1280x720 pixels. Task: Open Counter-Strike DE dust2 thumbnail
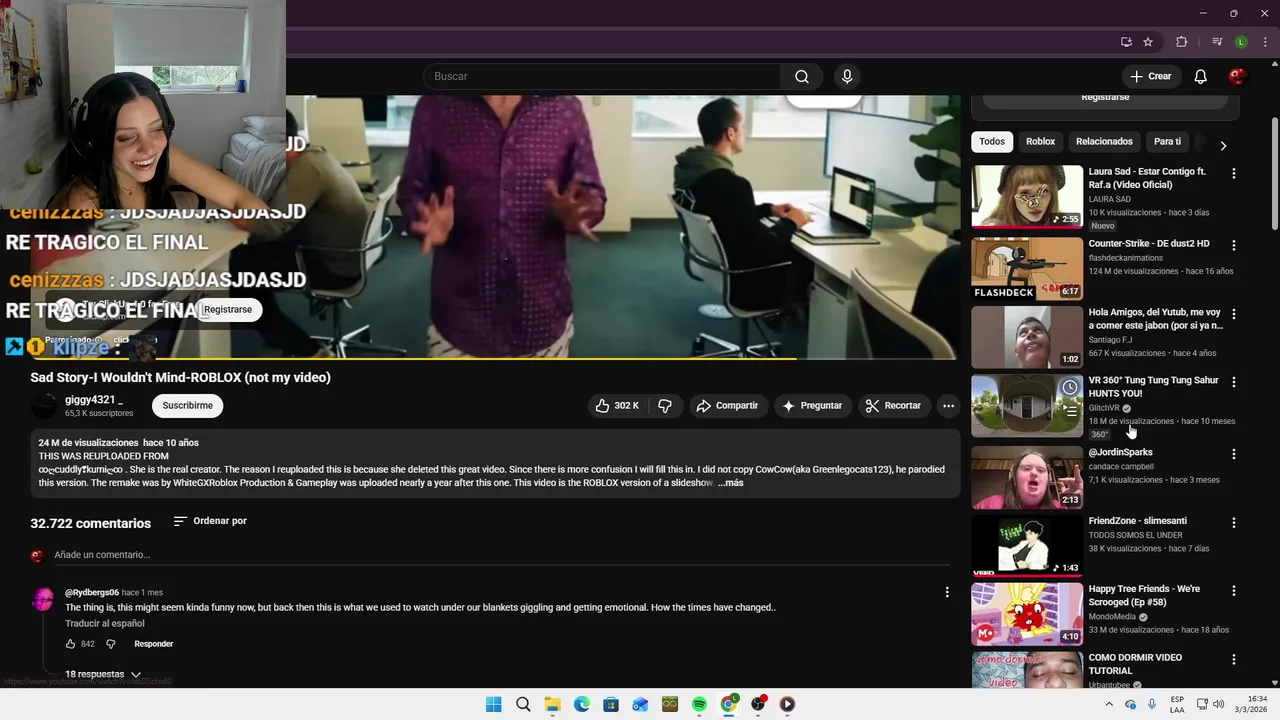1027,268
